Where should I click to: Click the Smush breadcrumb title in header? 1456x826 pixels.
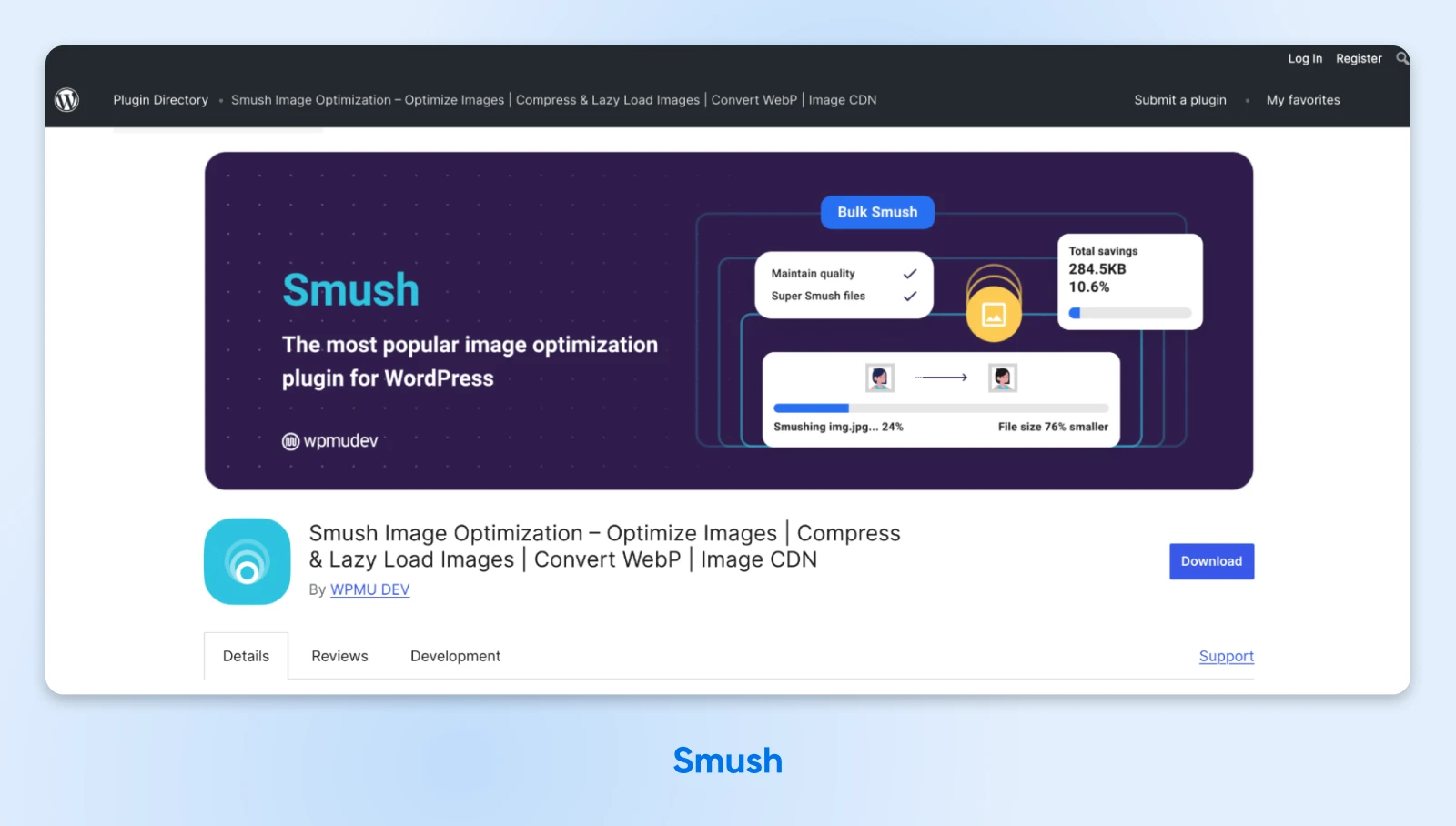(x=553, y=100)
